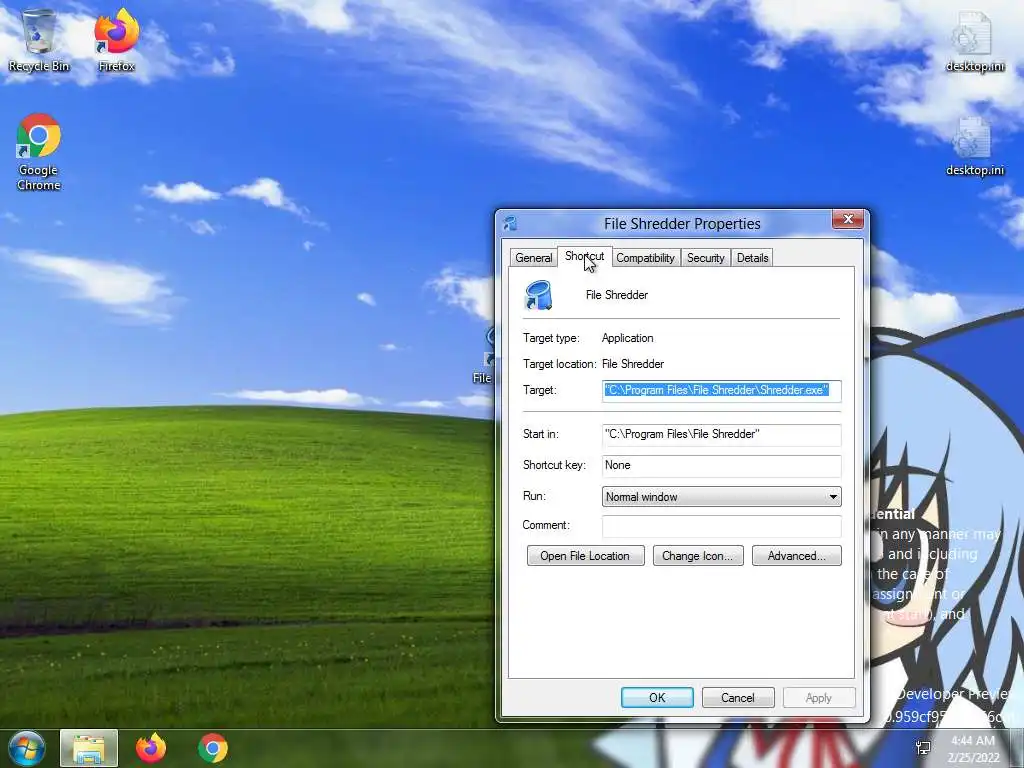Select the lower desktop.ini file icon
This screenshot has height=768, width=1024.
pyautogui.click(x=974, y=146)
